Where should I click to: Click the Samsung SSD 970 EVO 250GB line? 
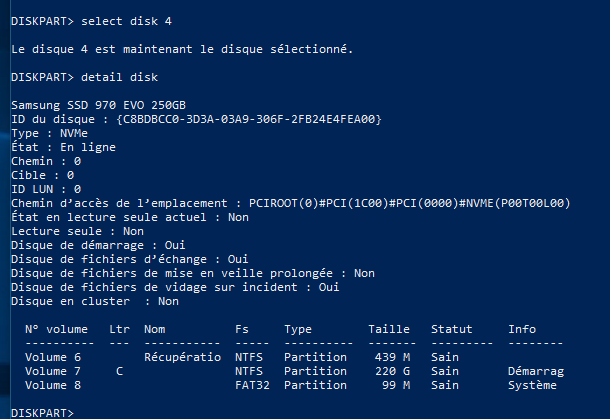[x=98, y=105]
